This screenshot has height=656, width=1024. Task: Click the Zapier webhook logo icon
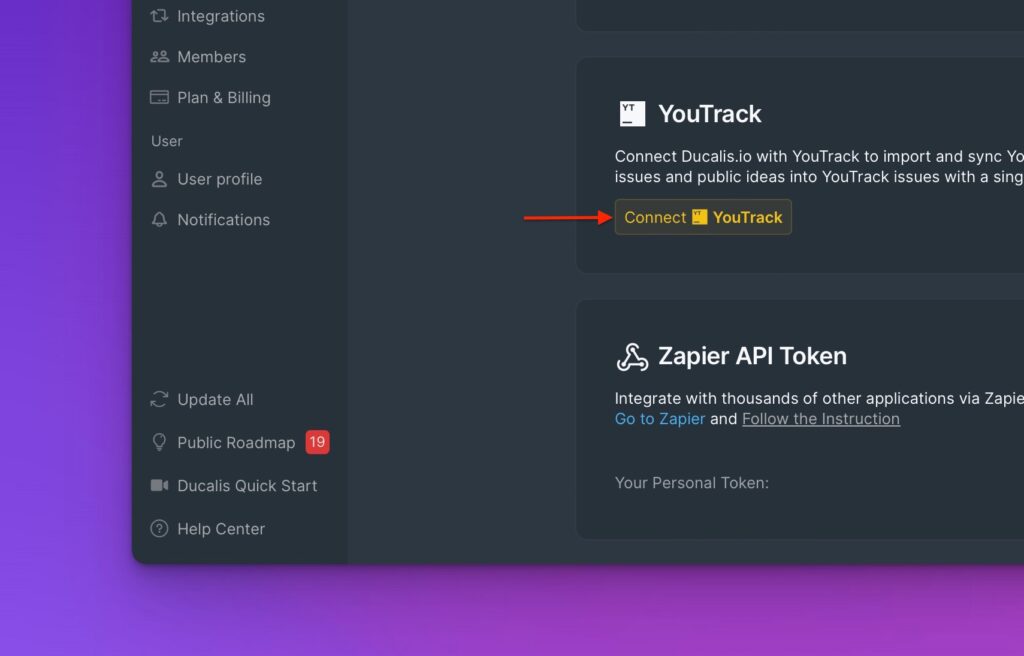[632, 357]
